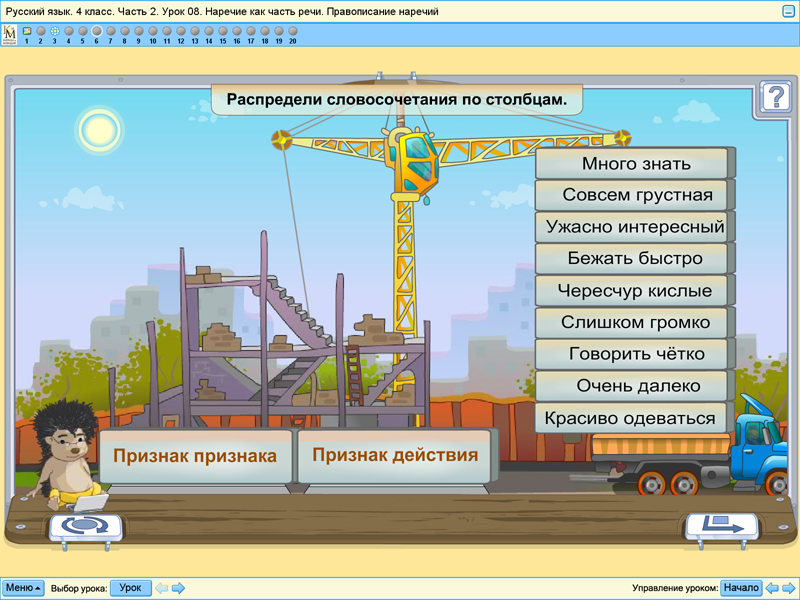
Task: Select lesson step dot 1
Action: (26, 30)
